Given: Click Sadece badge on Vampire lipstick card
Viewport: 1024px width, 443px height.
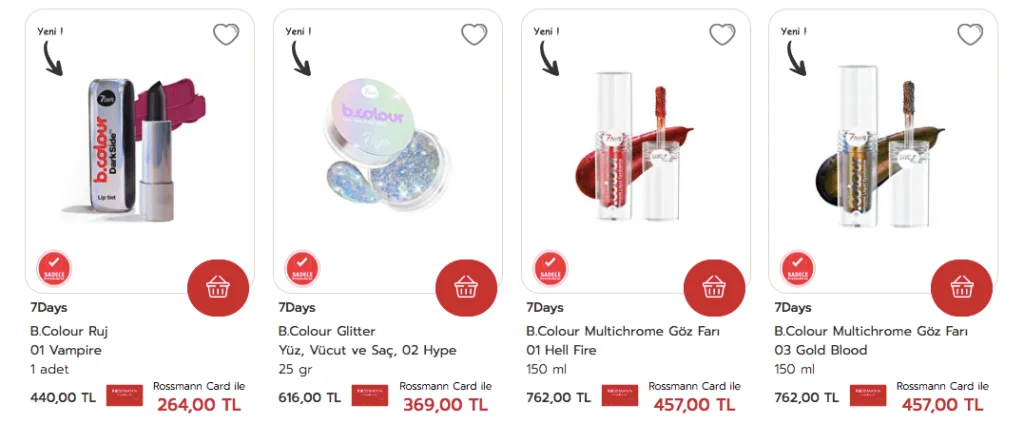Looking at the screenshot, I should click(54, 268).
